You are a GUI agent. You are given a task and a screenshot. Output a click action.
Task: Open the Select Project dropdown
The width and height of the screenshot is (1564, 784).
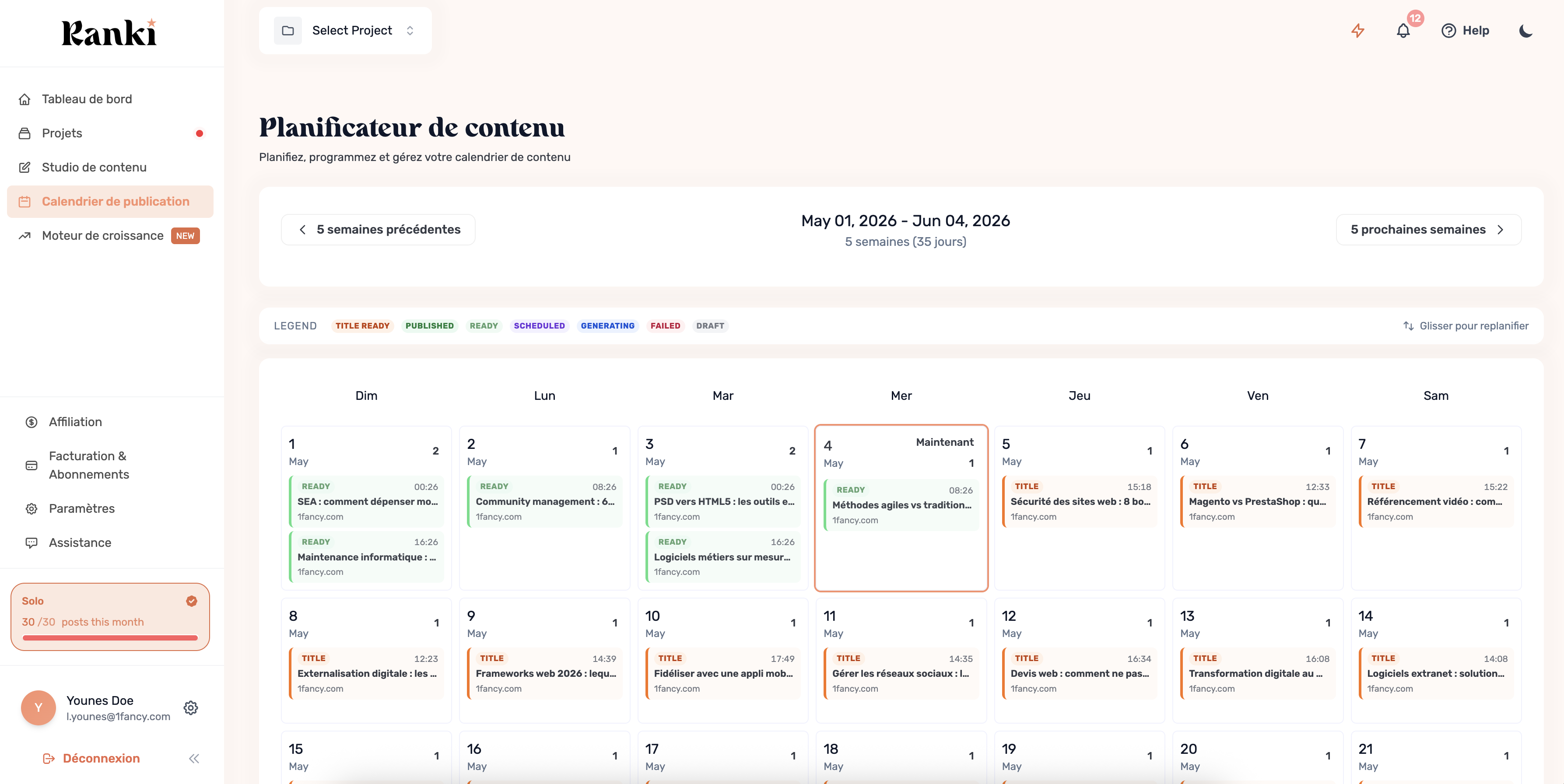345,30
